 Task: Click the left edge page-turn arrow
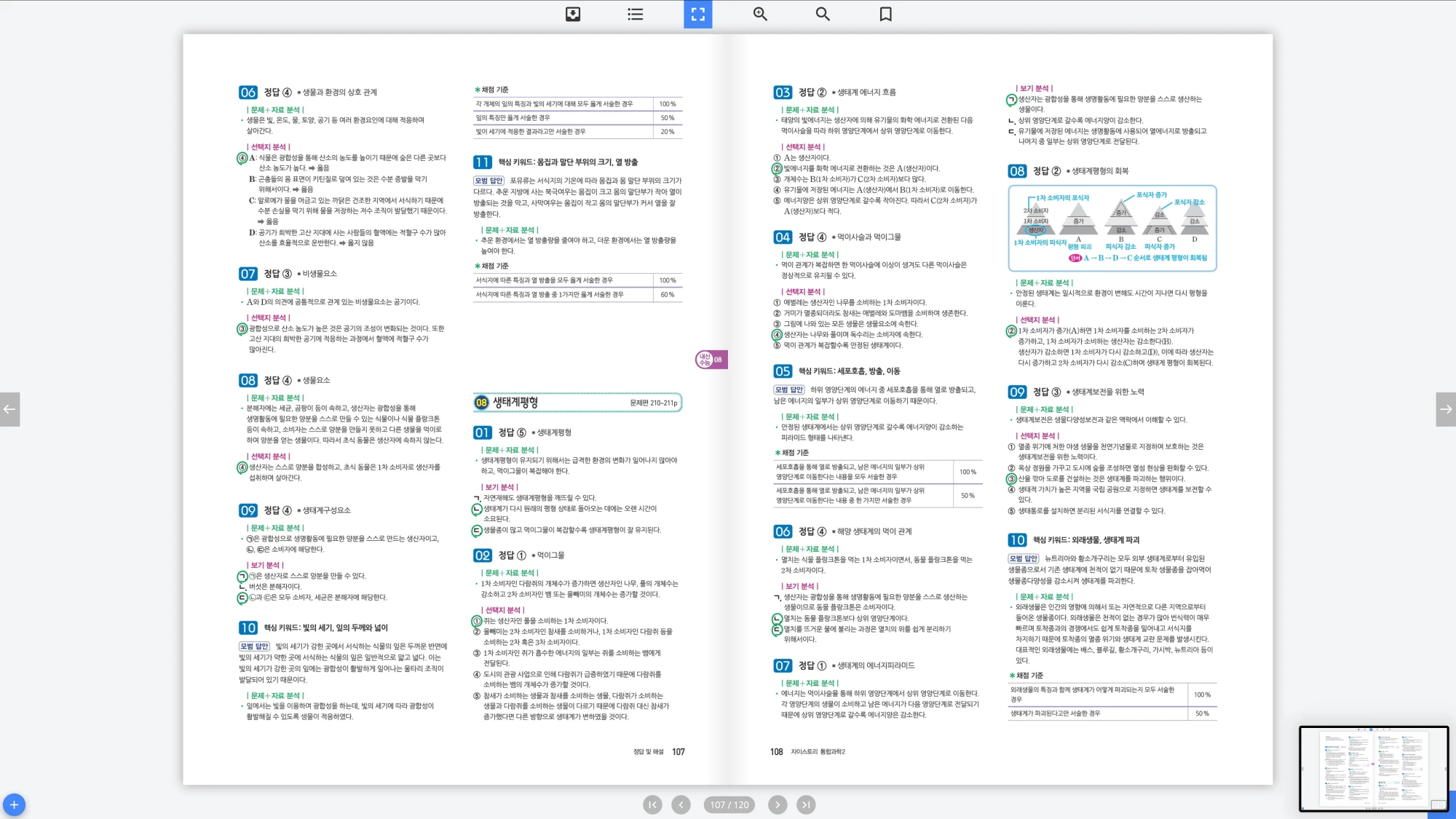coord(9,409)
